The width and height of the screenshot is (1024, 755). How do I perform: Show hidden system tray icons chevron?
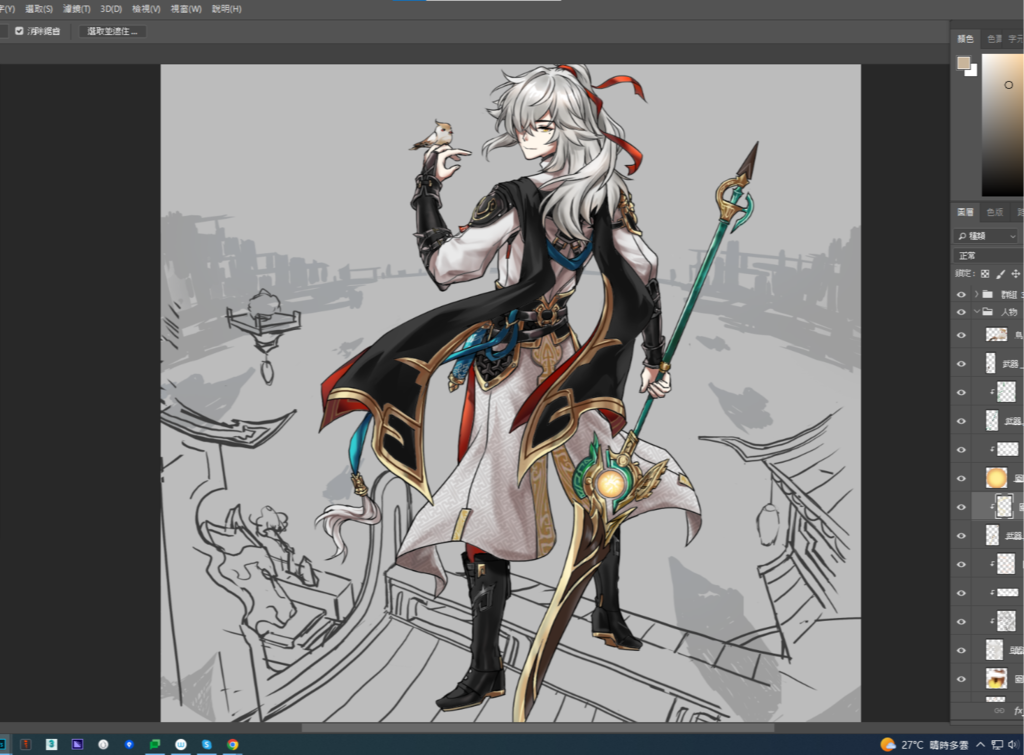point(980,745)
